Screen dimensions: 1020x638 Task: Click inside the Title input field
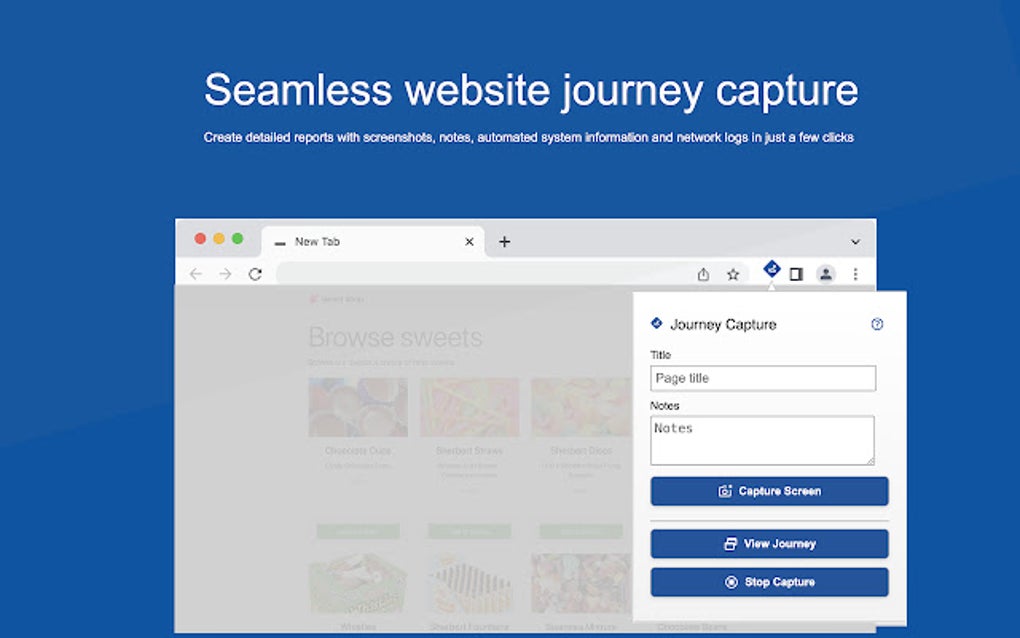(x=762, y=378)
